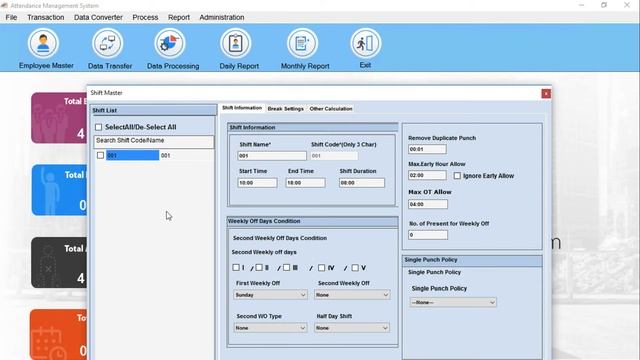Expand the Second WO Type dropdown

pyautogui.click(x=270, y=328)
